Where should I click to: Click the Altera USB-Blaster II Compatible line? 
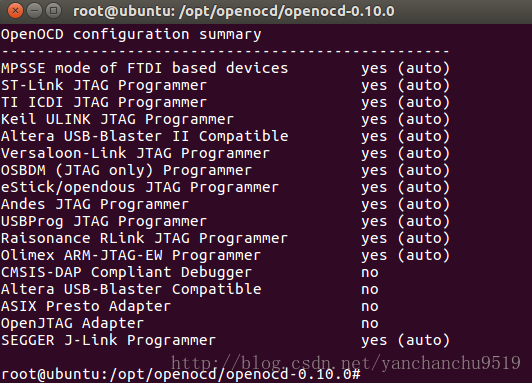(x=226, y=136)
